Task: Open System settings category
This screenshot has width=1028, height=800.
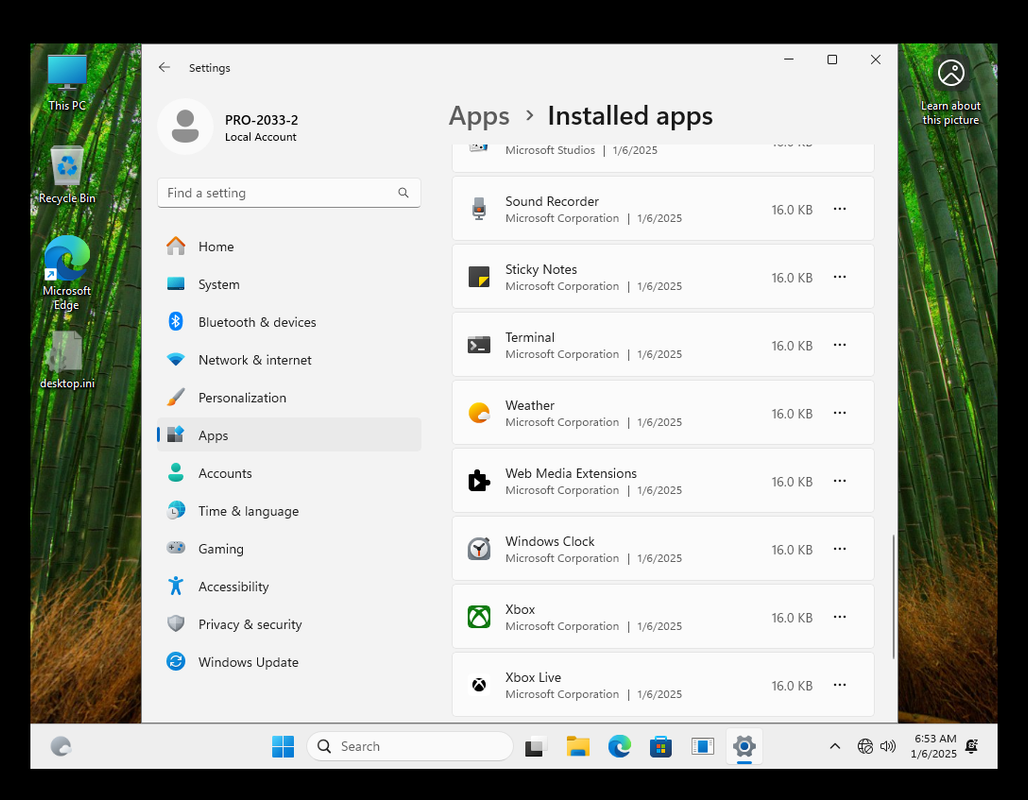Action: pyautogui.click(x=289, y=285)
